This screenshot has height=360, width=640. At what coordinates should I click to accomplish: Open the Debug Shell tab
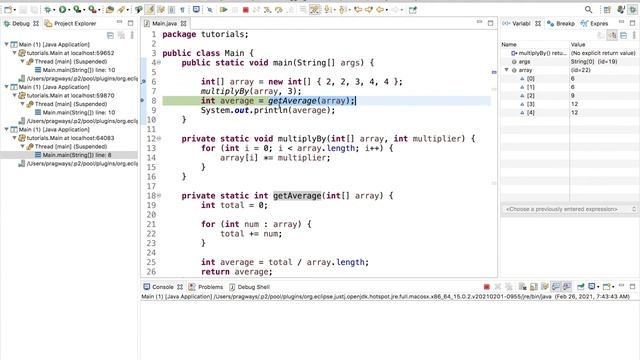[x=249, y=287]
